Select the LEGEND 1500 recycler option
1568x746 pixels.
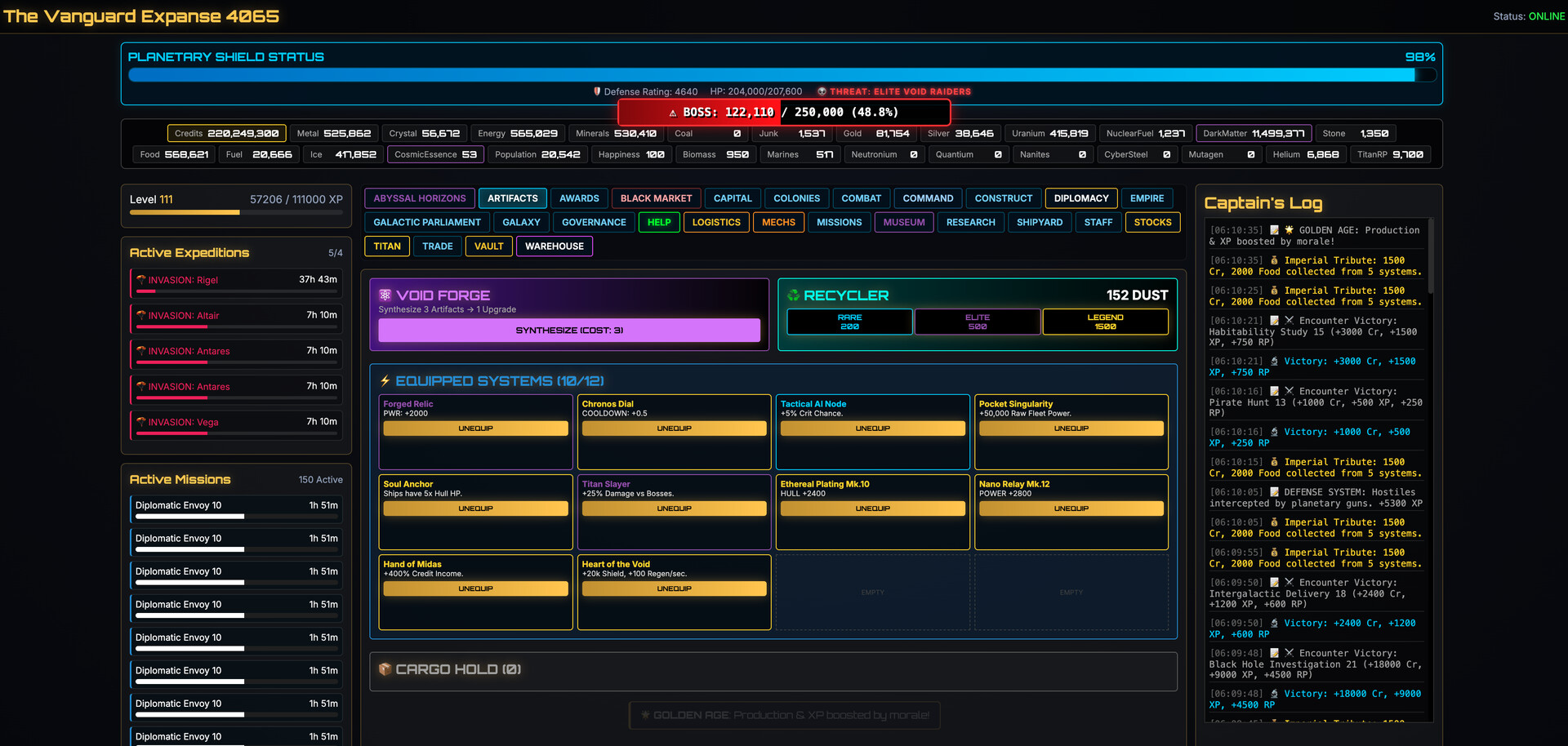point(1105,322)
